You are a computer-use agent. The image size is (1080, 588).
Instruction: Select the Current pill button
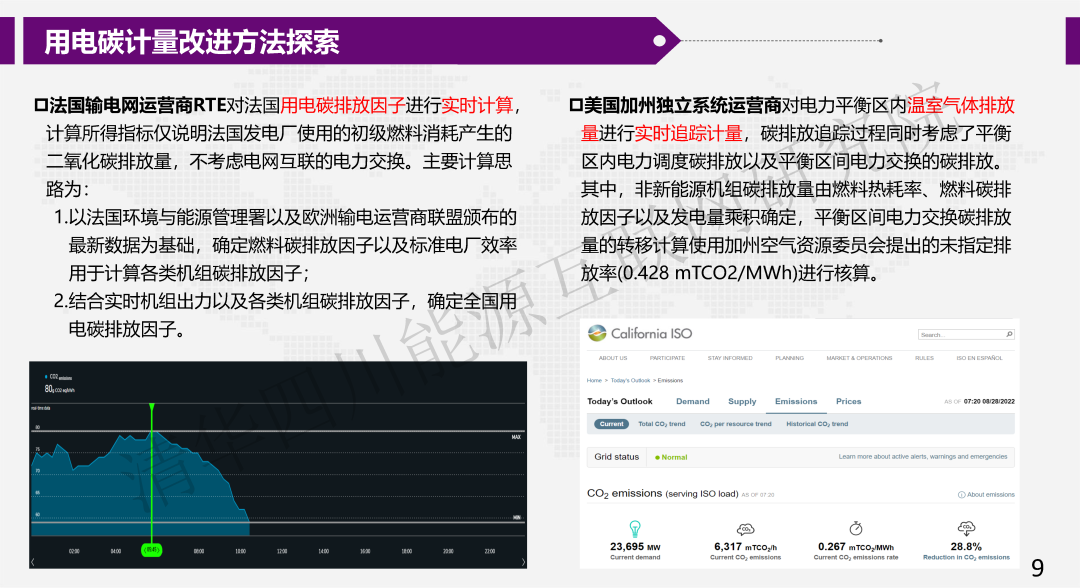pyautogui.click(x=611, y=424)
